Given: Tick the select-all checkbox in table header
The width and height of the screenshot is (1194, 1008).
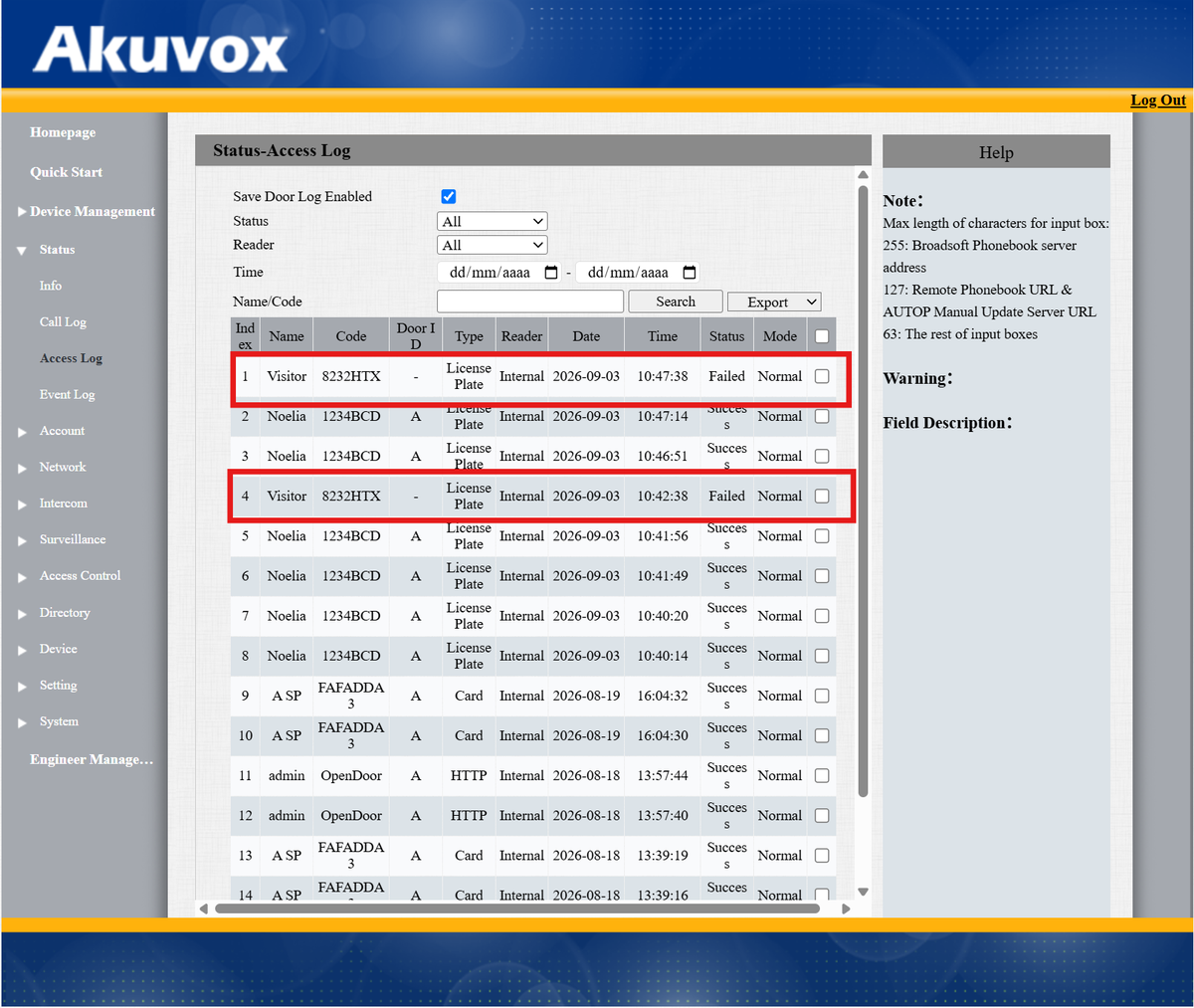Looking at the screenshot, I should coord(822,336).
